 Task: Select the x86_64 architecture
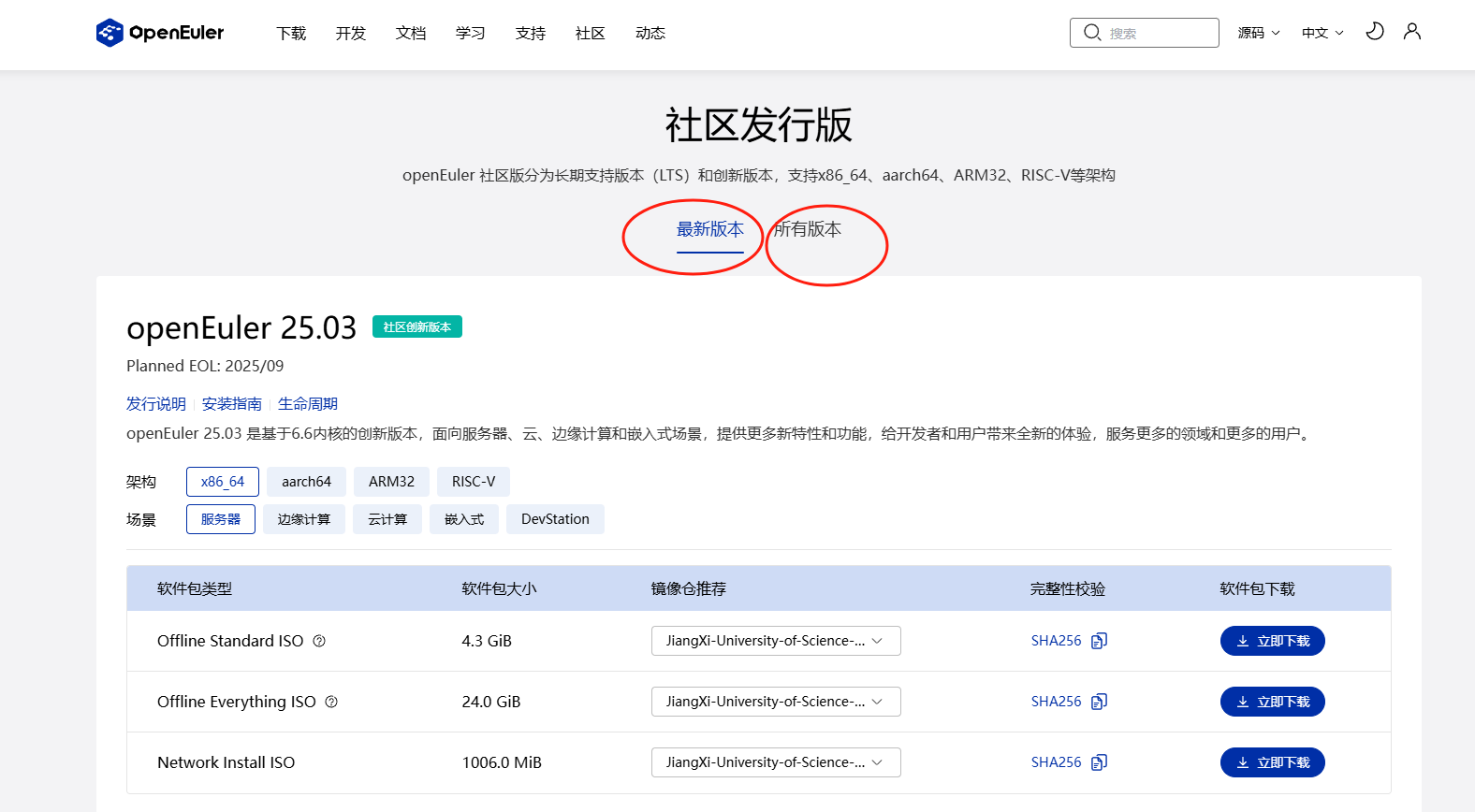223,482
